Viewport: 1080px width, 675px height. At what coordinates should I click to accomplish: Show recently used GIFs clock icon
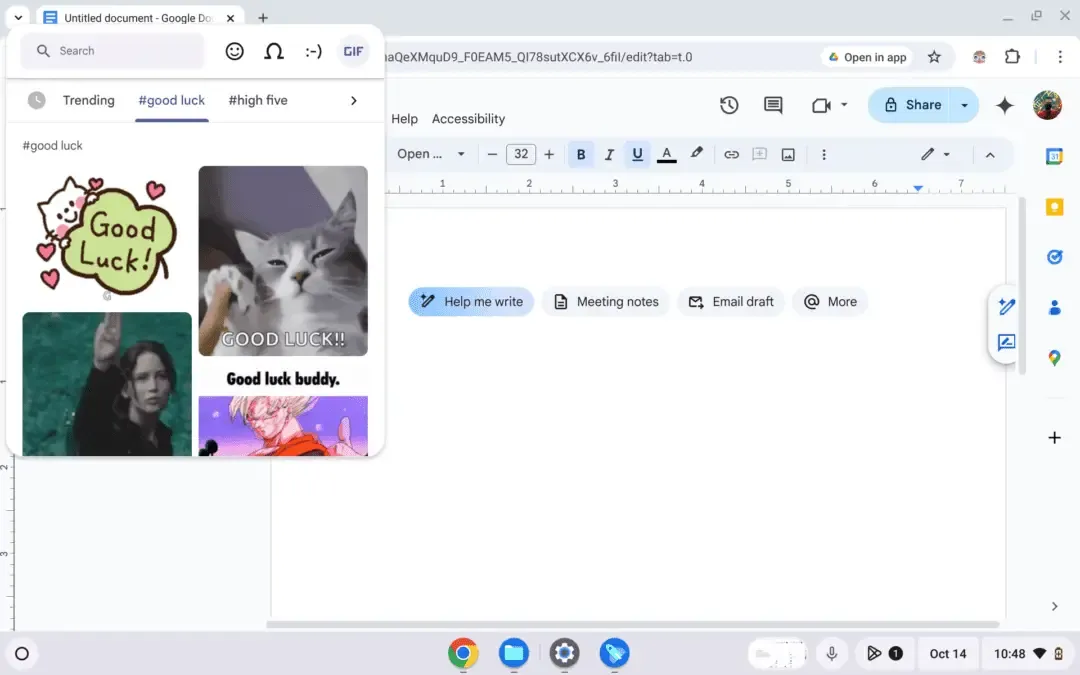[x=37, y=101]
